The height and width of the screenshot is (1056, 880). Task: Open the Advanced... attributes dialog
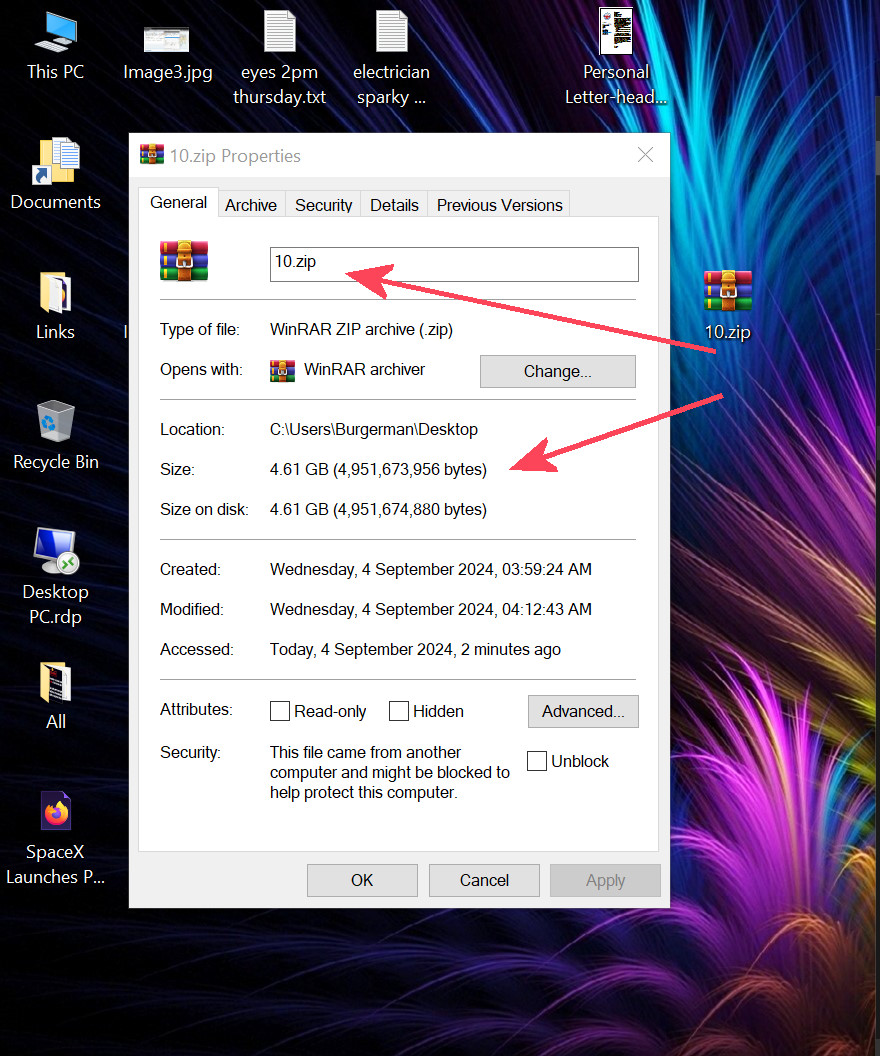click(x=583, y=711)
